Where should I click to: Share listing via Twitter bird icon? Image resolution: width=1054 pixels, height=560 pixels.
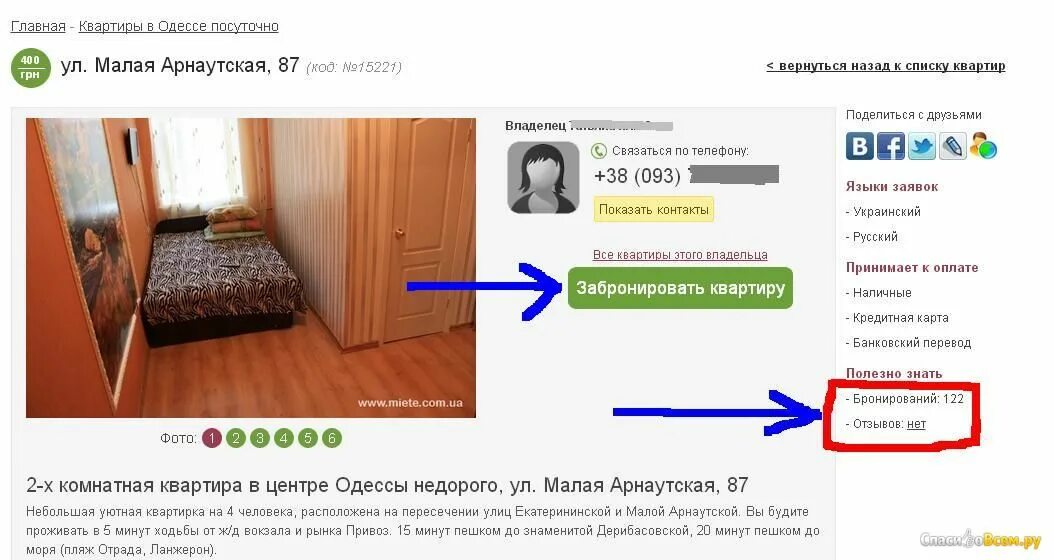(x=922, y=146)
